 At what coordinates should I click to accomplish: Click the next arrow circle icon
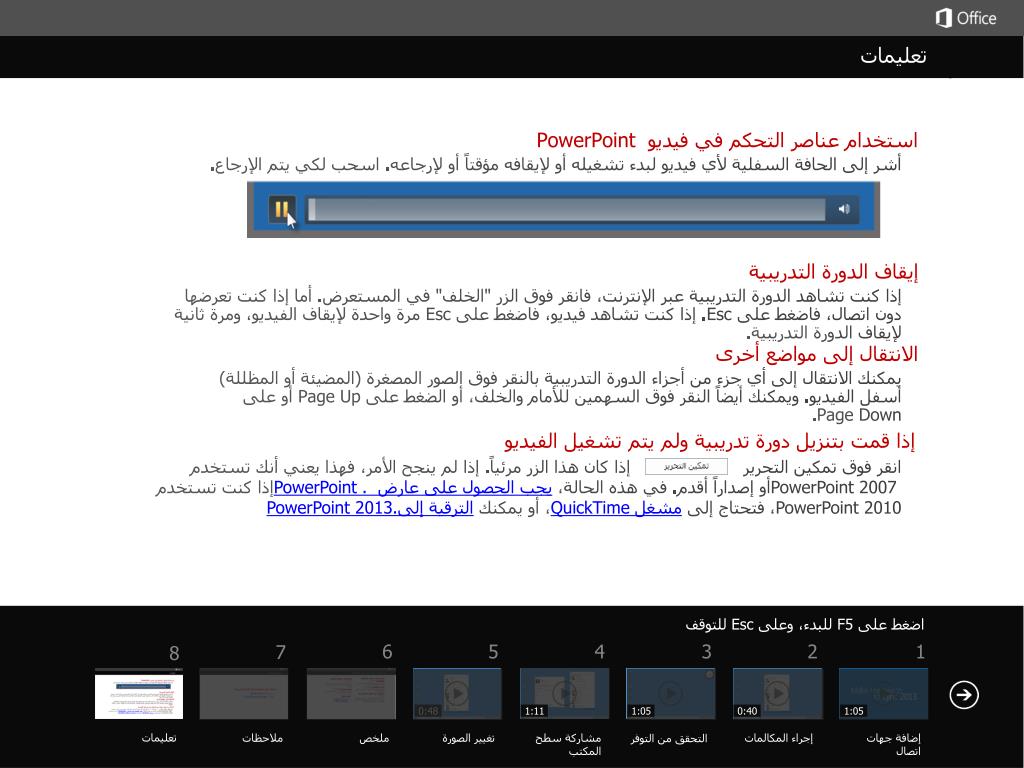pos(964,694)
